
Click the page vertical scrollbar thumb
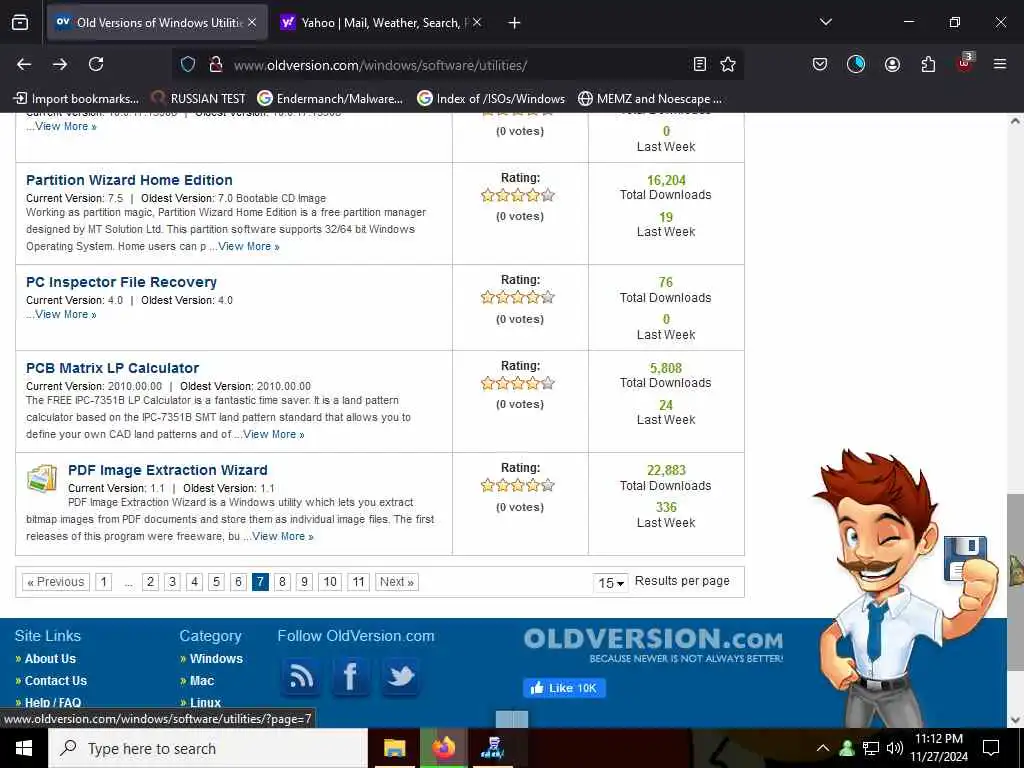[1015, 581]
